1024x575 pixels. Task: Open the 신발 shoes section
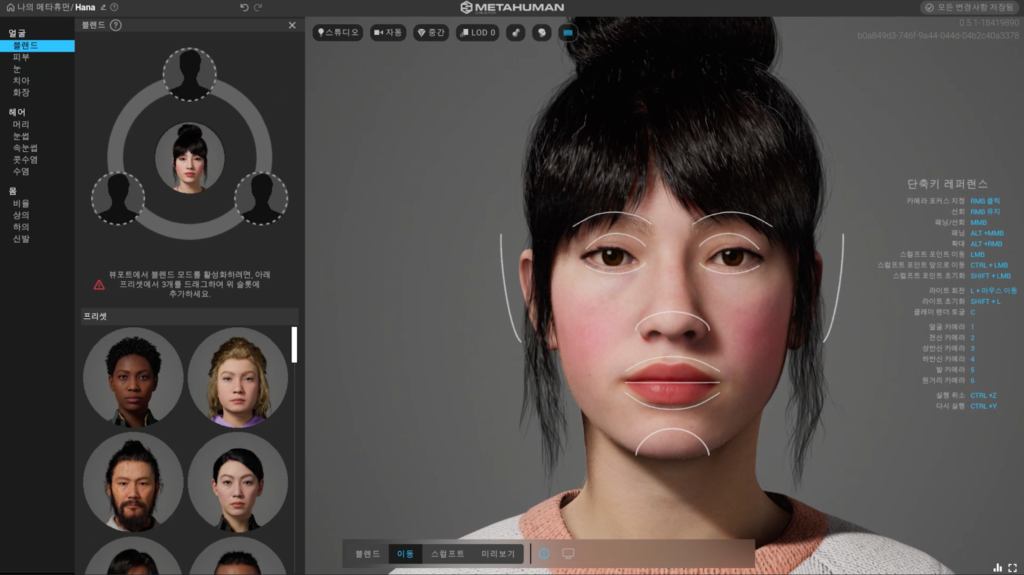[21, 238]
